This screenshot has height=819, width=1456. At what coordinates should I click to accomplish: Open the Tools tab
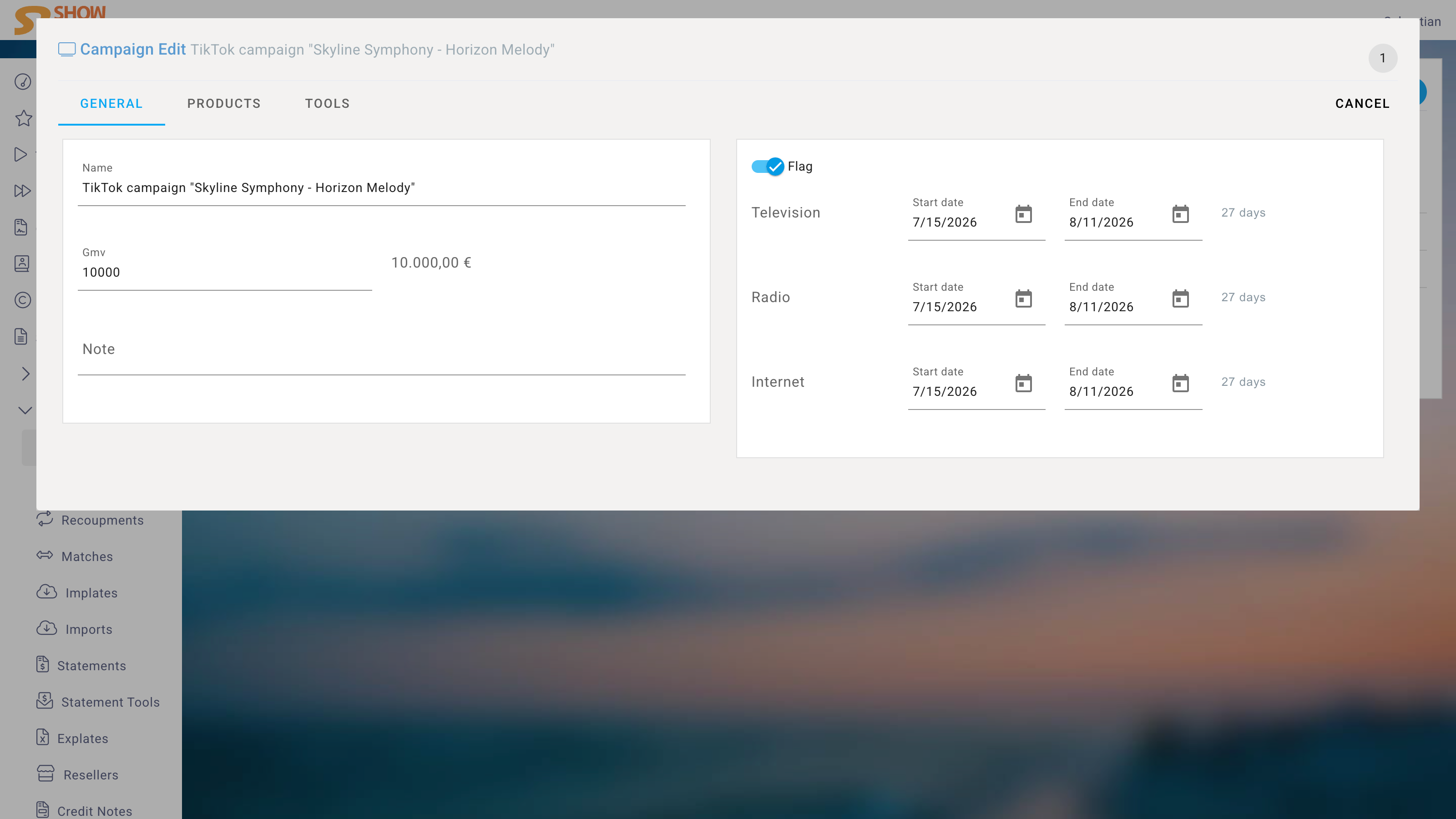(327, 104)
